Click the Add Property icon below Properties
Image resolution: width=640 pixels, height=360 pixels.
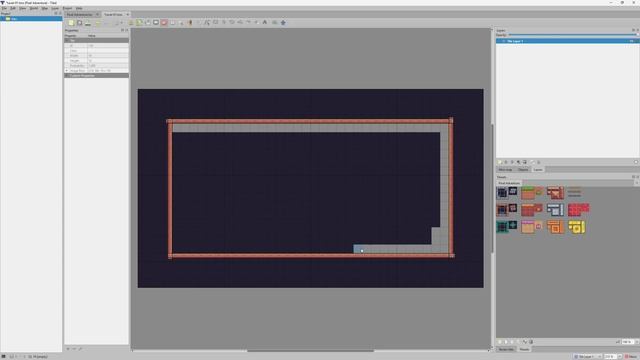point(68,349)
